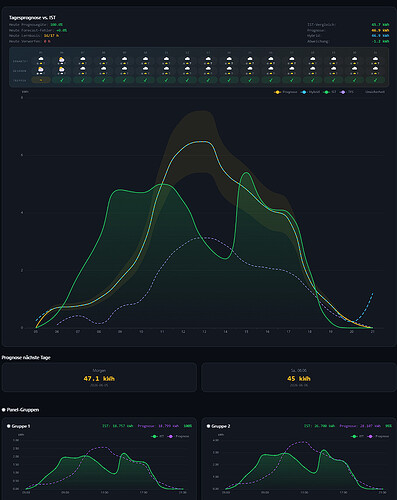This screenshot has height=500, width=397.
Task: Click the upper-row partly sunny icon for hour 06
Action: [x=62, y=59]
